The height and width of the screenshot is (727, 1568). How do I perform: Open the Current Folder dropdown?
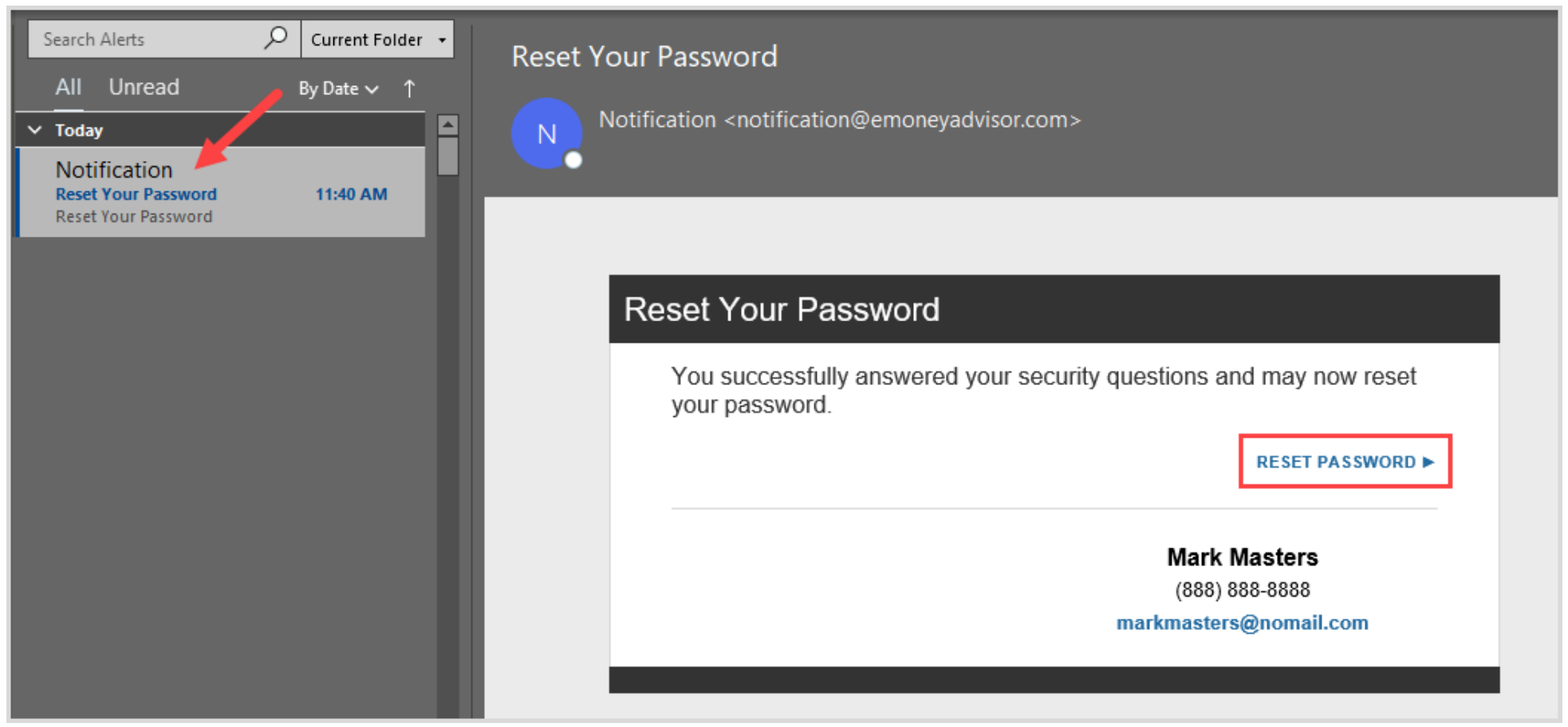click(x=377, y=39)
